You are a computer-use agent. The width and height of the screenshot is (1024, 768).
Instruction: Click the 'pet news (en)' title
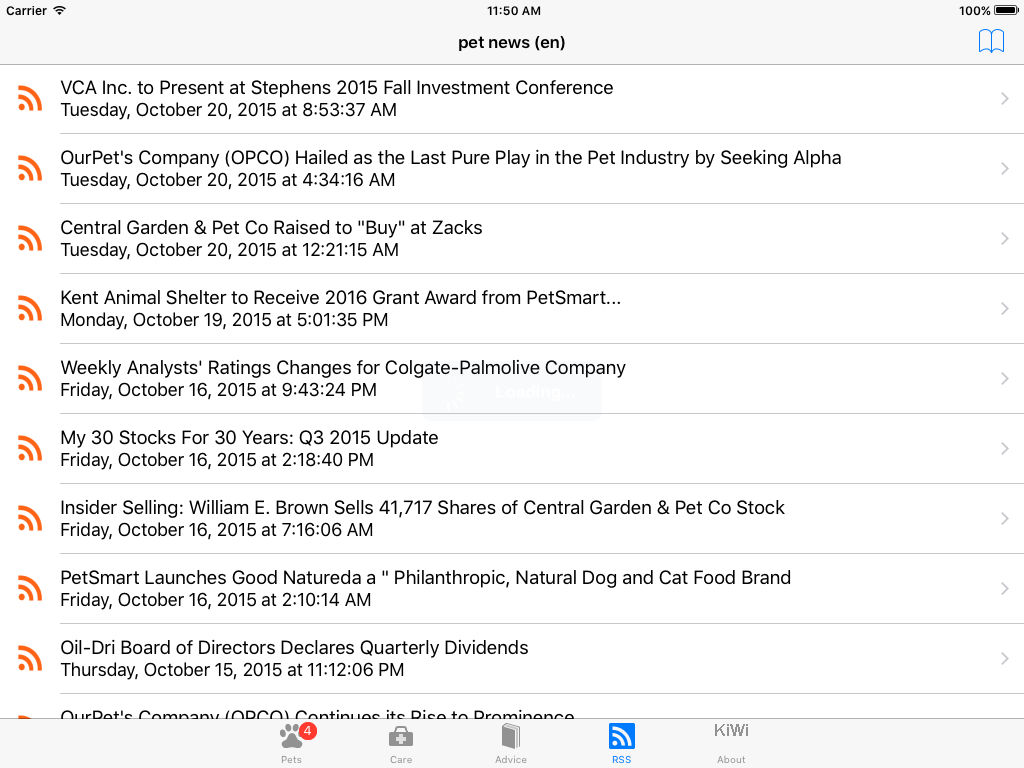[x=511, y=42]
